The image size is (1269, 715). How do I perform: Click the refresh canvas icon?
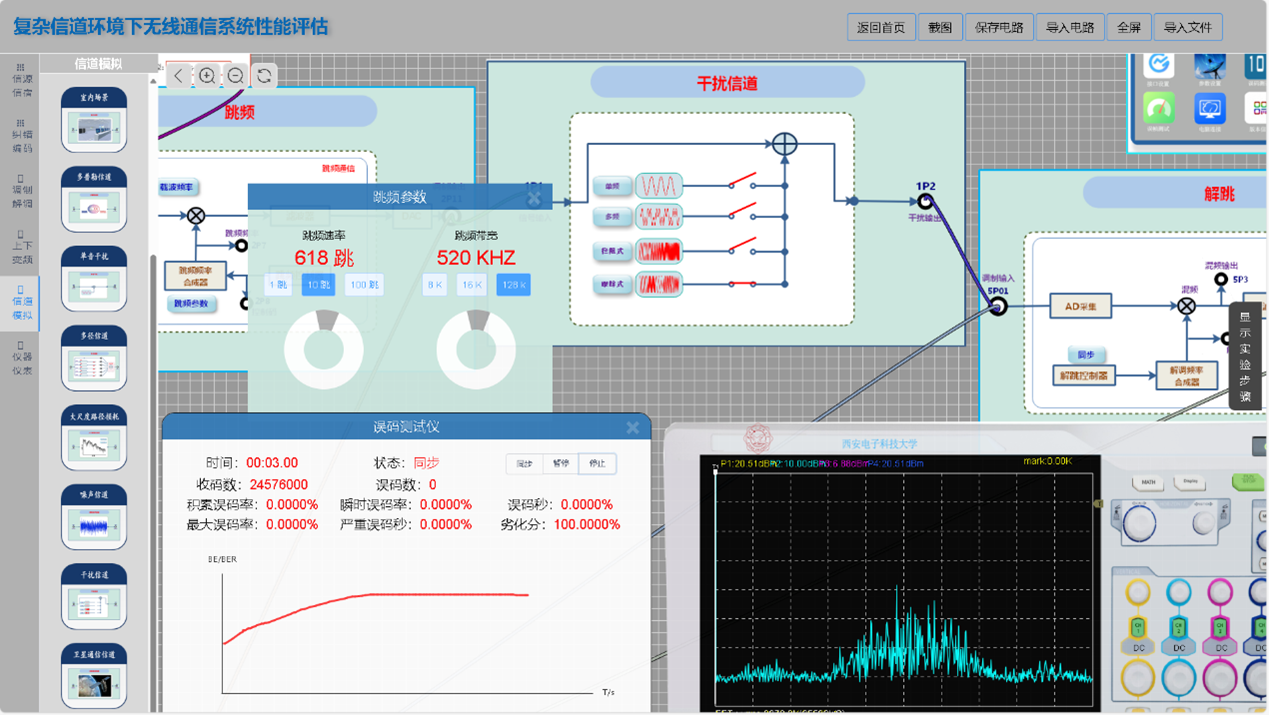click(264, 76)
